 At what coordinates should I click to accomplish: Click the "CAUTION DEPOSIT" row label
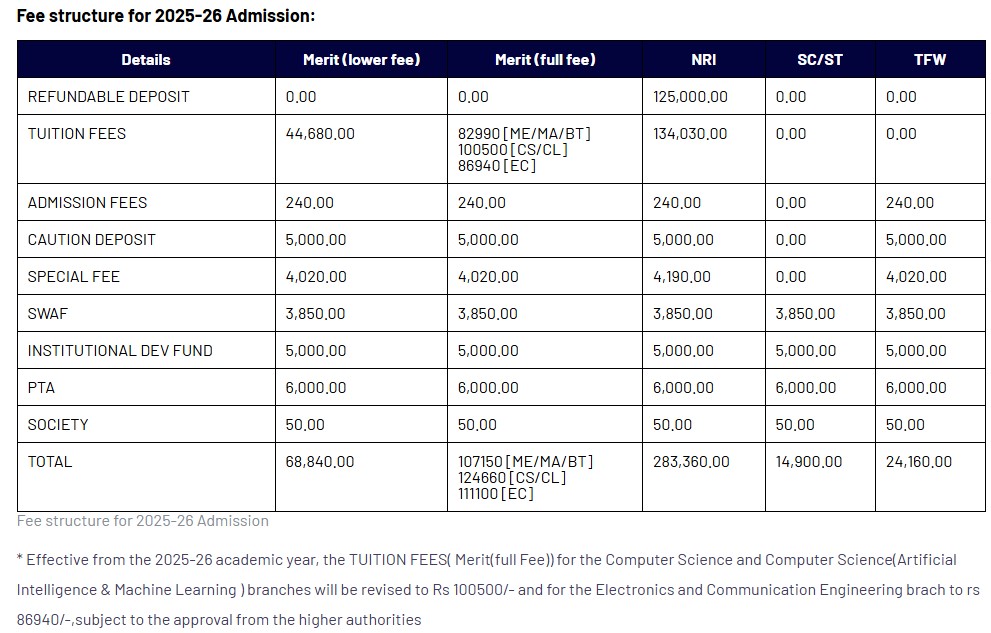(92, 240)
